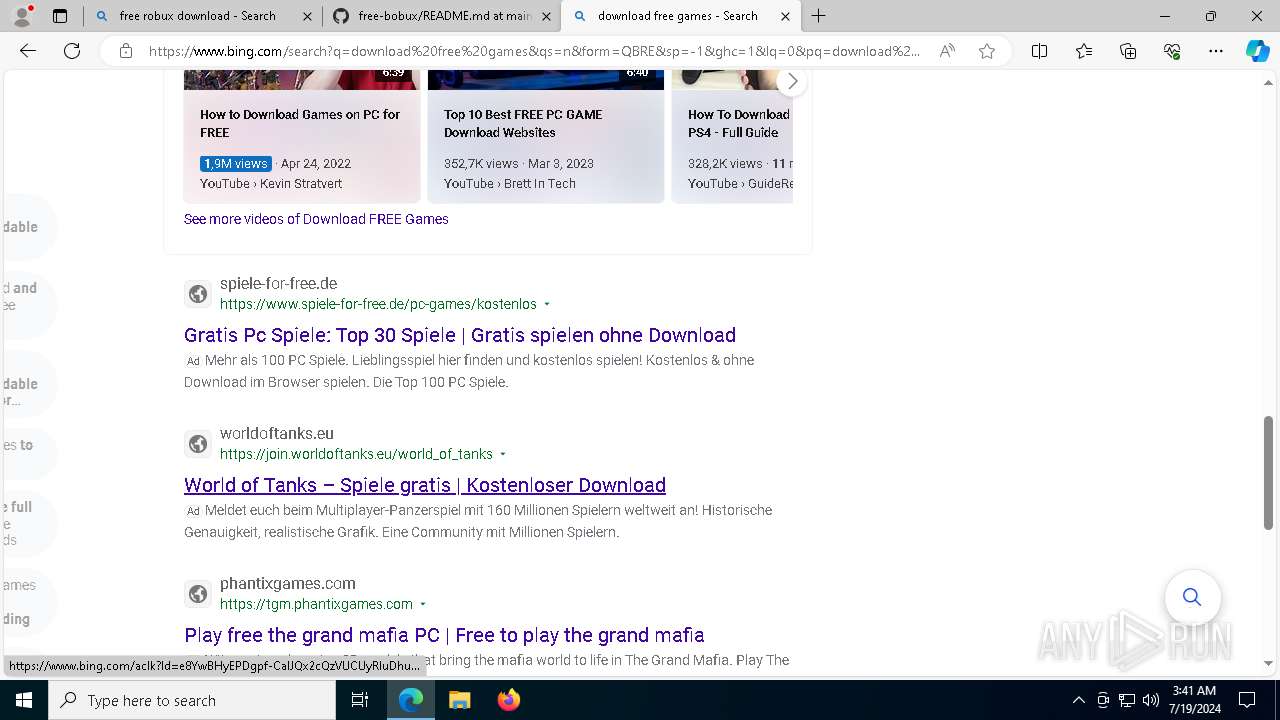The height and width of the screenshot is (720, 1280).
Task: Open tab actions menu icon
Action: tap(60, 16)
